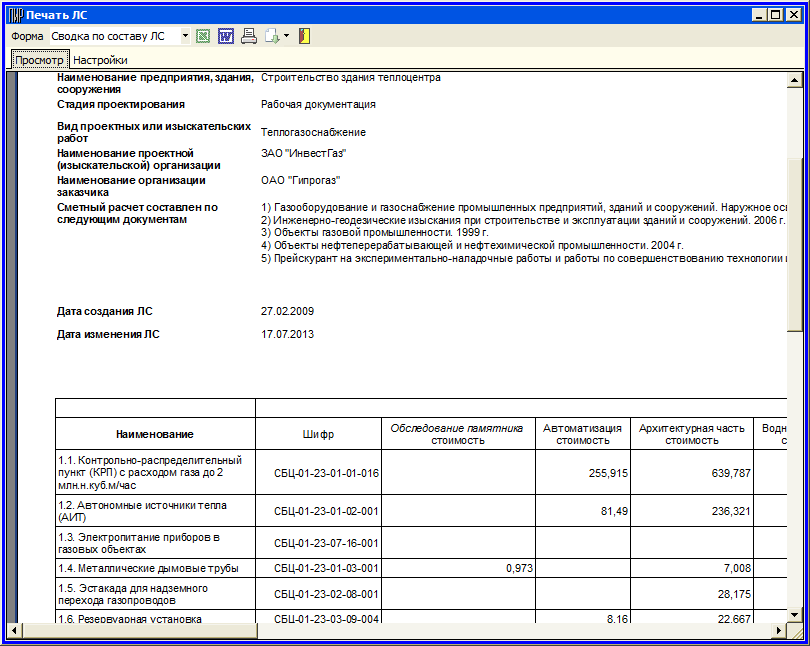Export the report to Excel
810x646 pixels.
pos(203,36)
